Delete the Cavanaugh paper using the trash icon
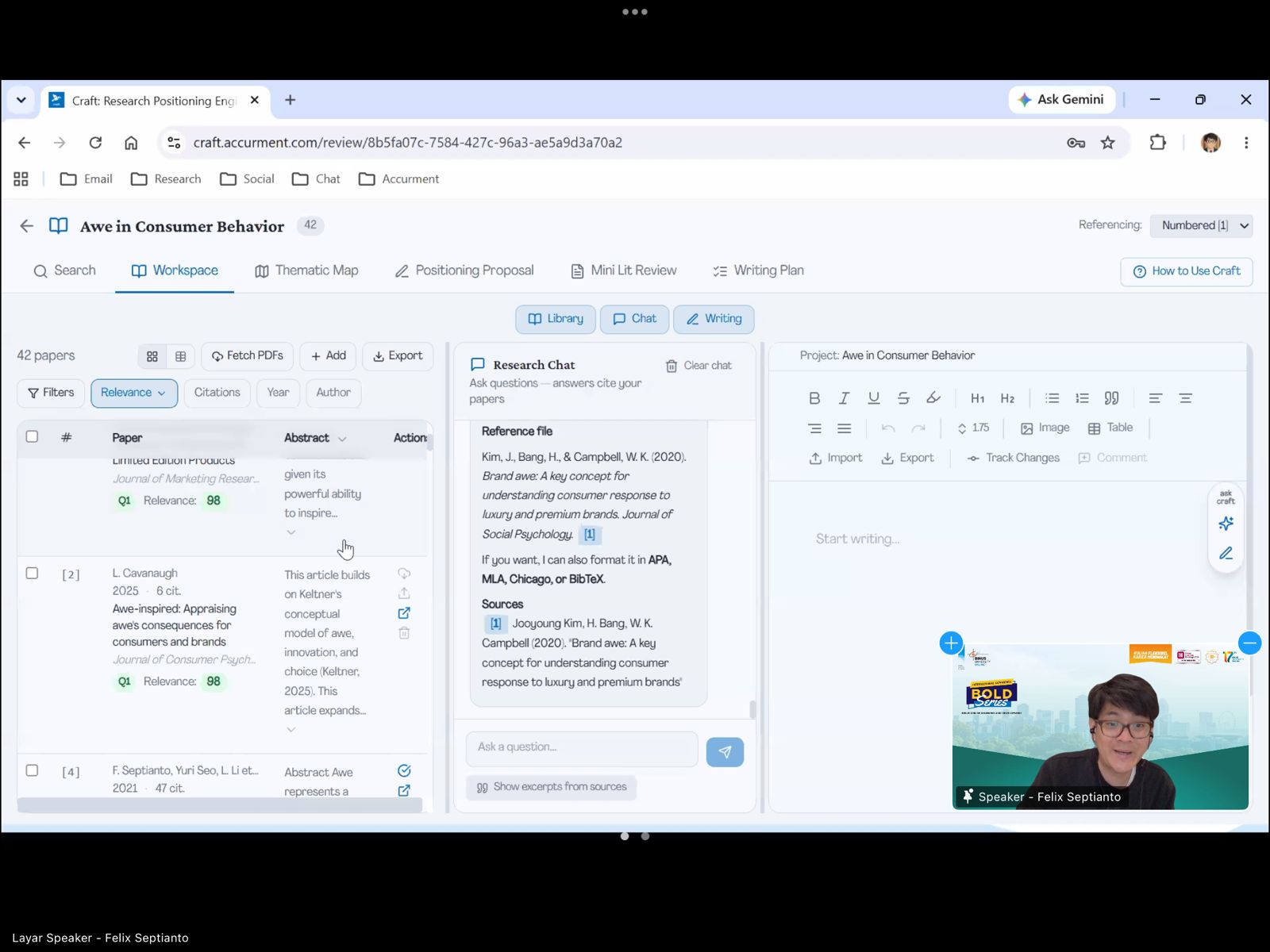1270x952 pixels. [404, 633]
